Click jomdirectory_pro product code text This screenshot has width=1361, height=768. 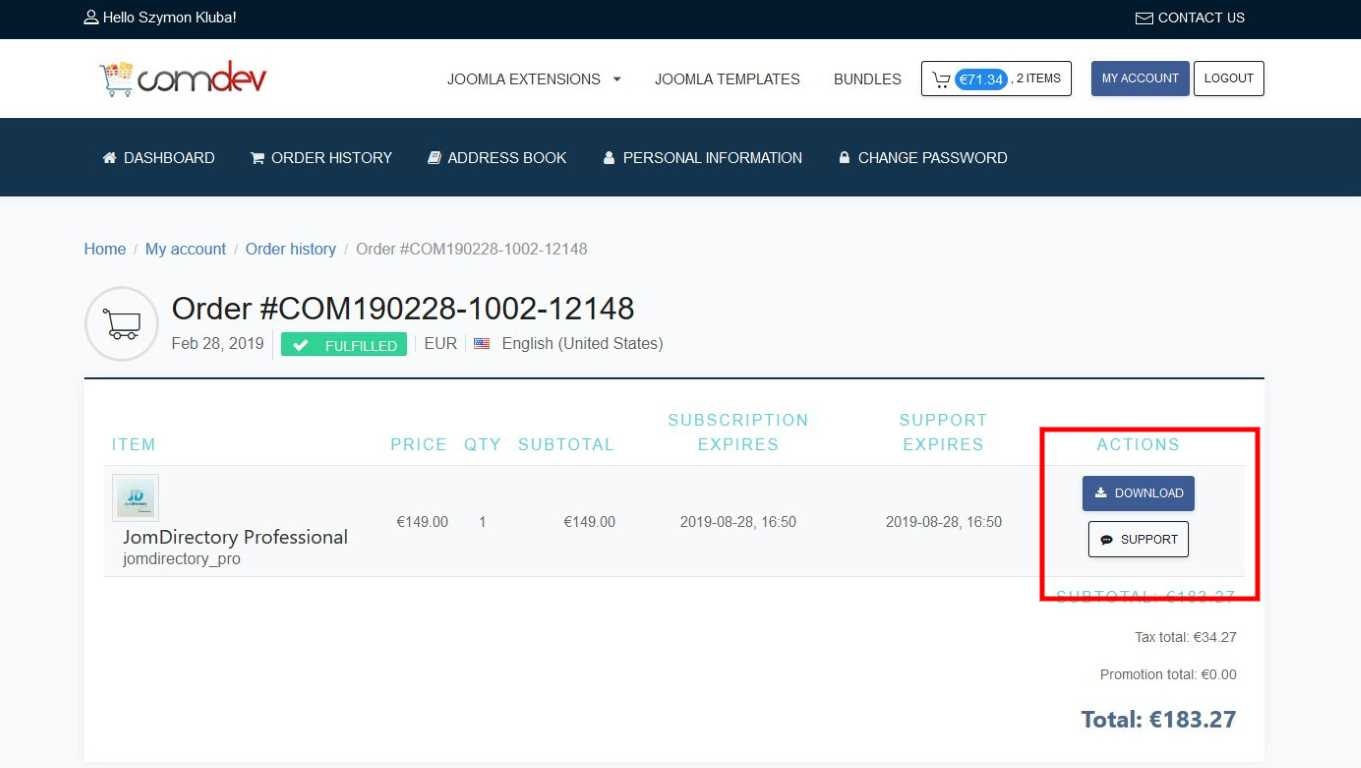click(x=182, y=559)
